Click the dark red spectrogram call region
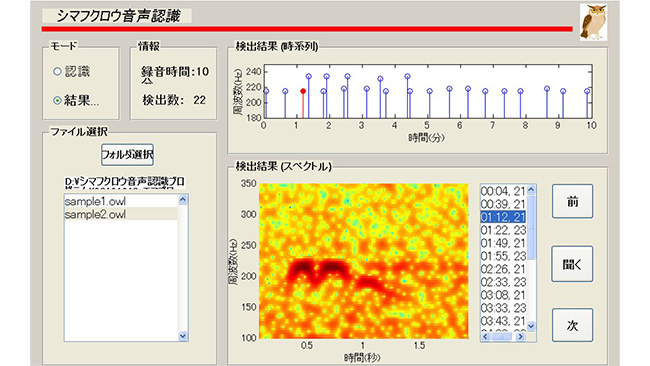The width and height of the screenshot is (650, 366). click(319, 269)
